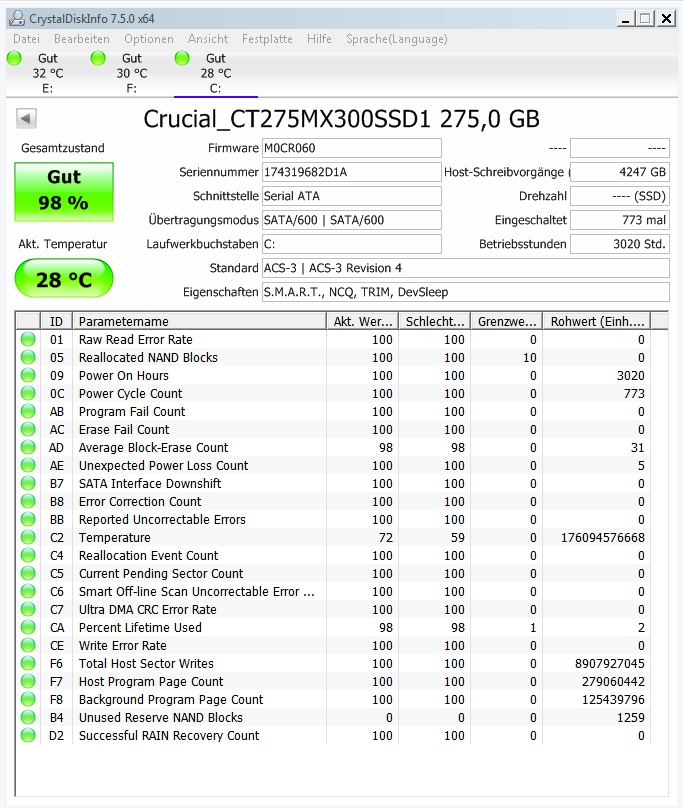
Task: Click green status icon of Average Block-Erase Count
Action: point(28,447)
